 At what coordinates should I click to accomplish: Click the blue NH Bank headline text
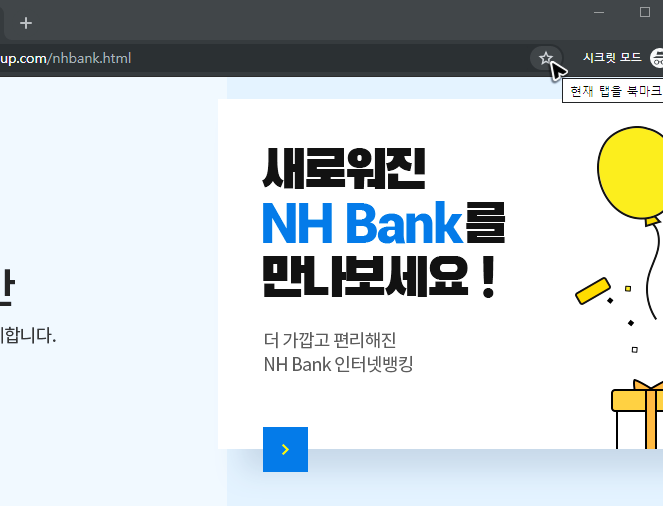pos(363,223)
